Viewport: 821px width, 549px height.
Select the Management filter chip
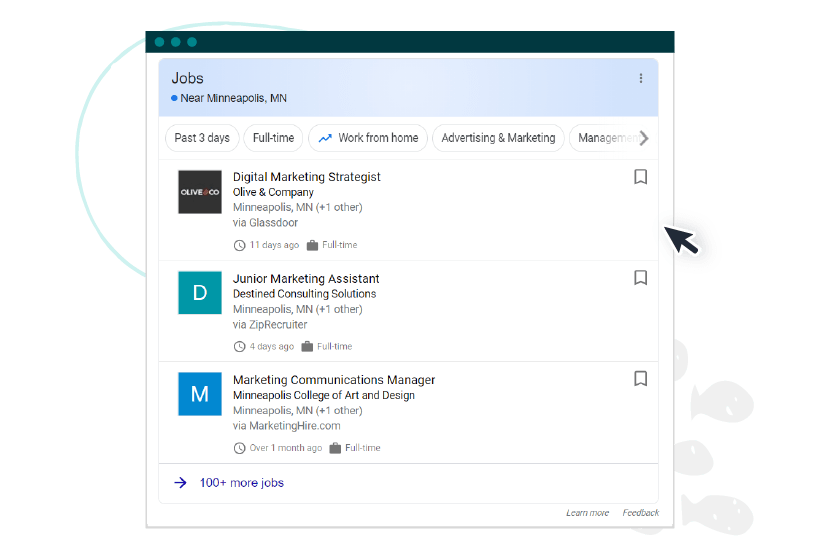coord(607,138)
